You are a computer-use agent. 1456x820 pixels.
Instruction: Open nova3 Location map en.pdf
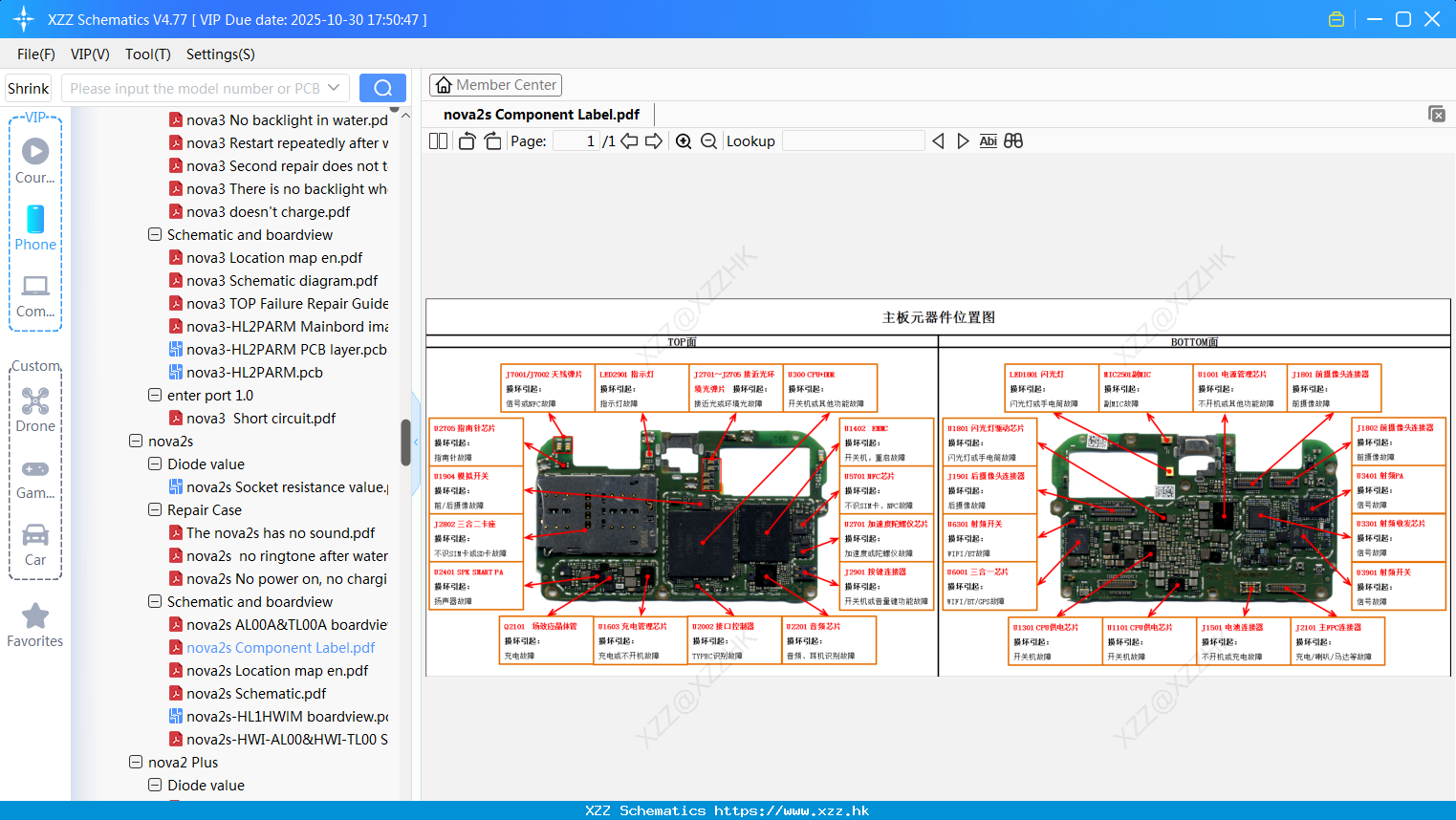click(274, 258)
